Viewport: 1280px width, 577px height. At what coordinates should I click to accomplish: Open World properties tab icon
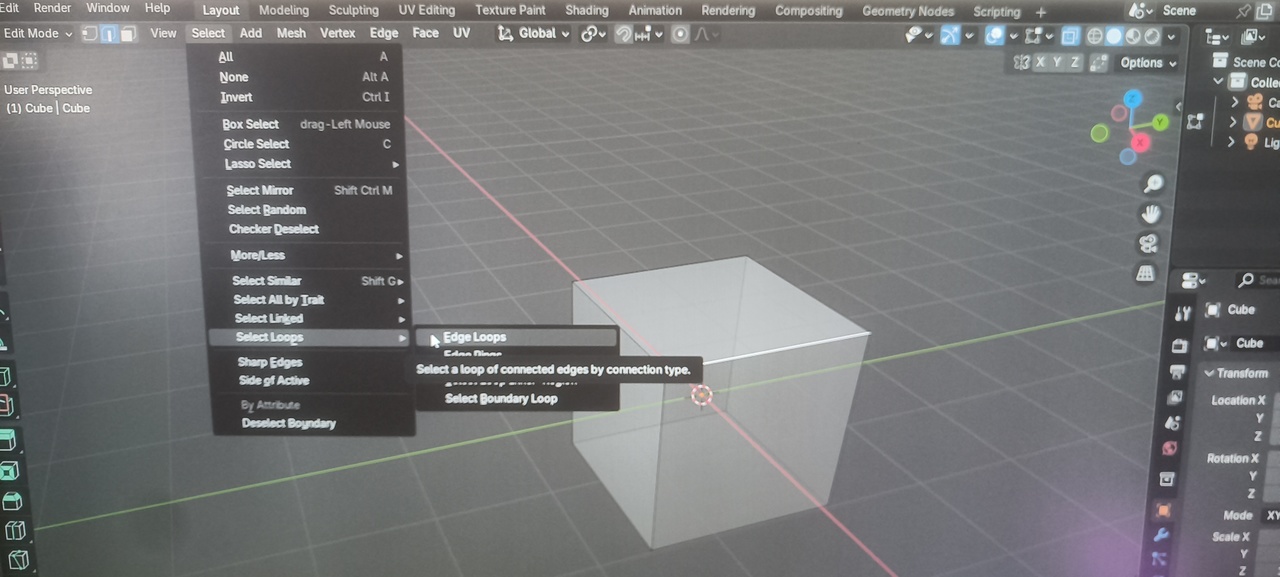click(x=1169, y=449)
